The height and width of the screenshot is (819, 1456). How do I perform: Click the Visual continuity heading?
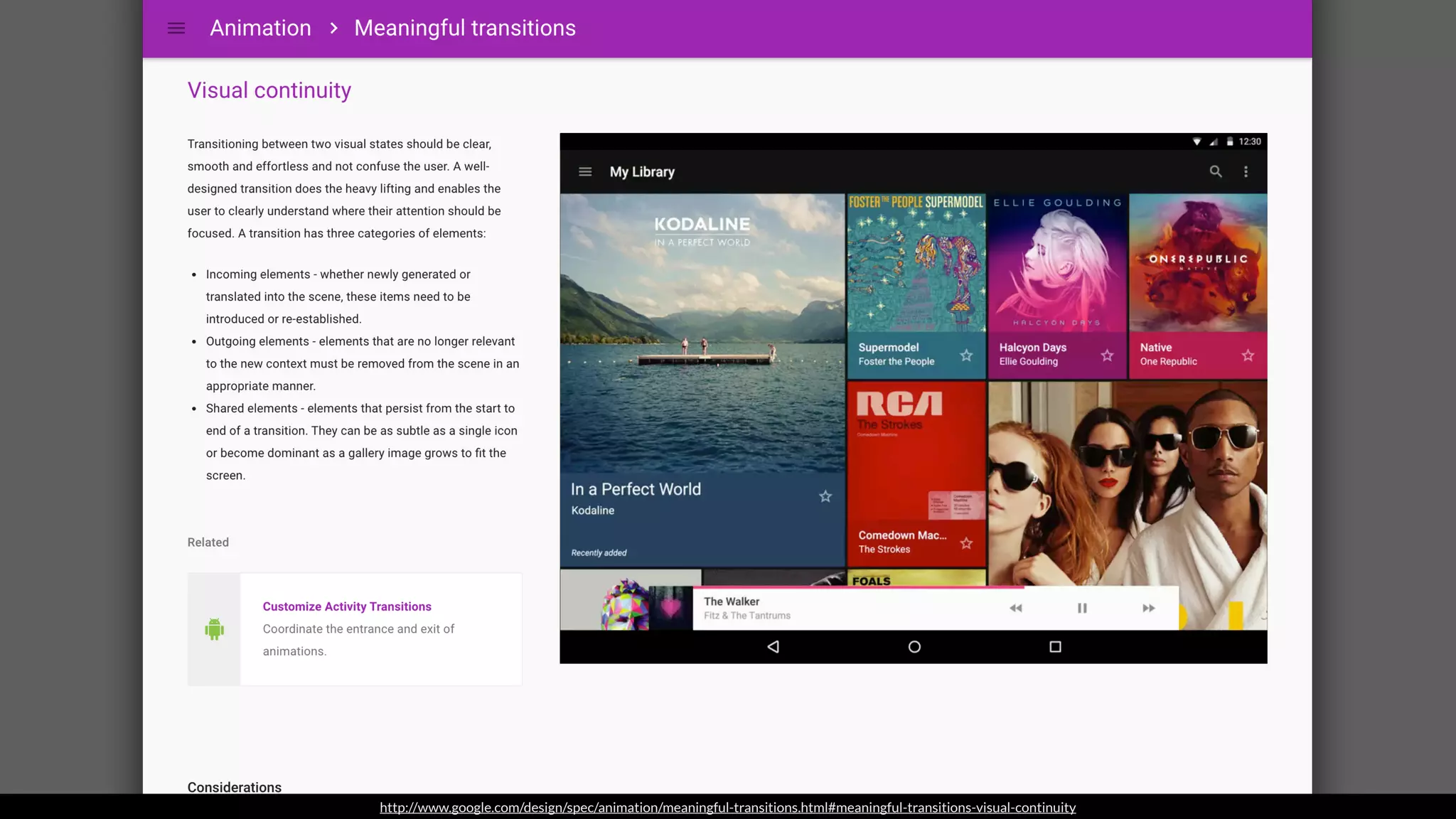click(269, 90)
